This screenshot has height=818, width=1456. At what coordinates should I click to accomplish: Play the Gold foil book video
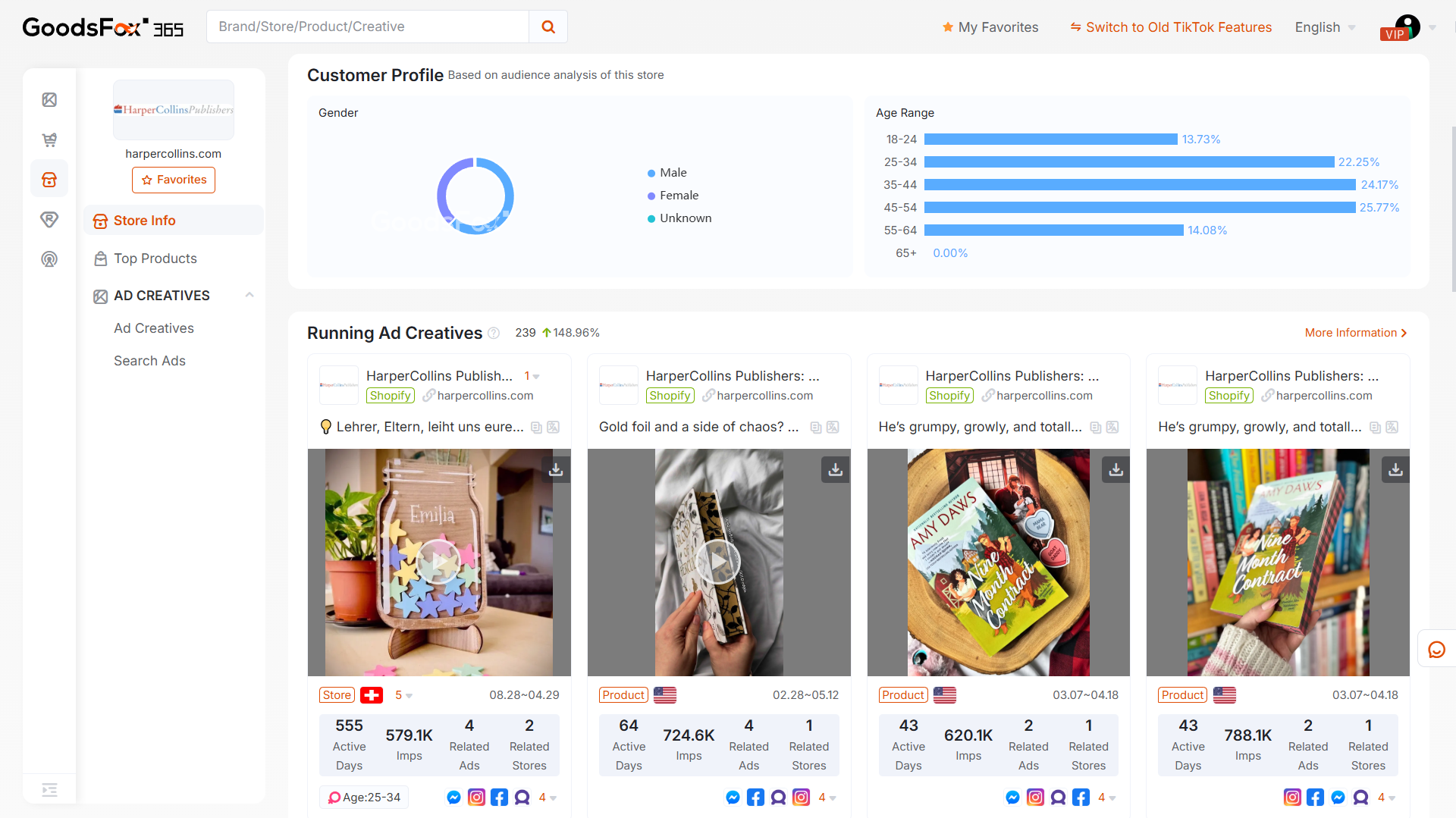click(x=718, y=562)
